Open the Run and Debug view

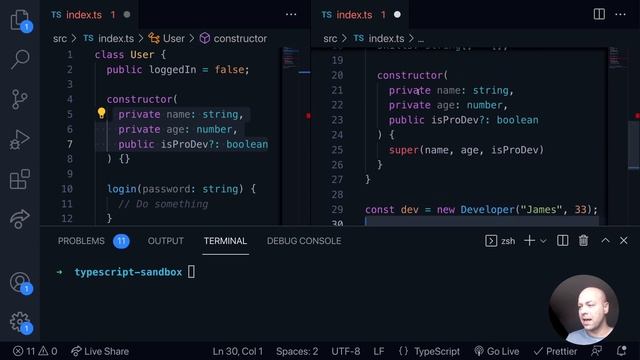[x=20, y=139]
